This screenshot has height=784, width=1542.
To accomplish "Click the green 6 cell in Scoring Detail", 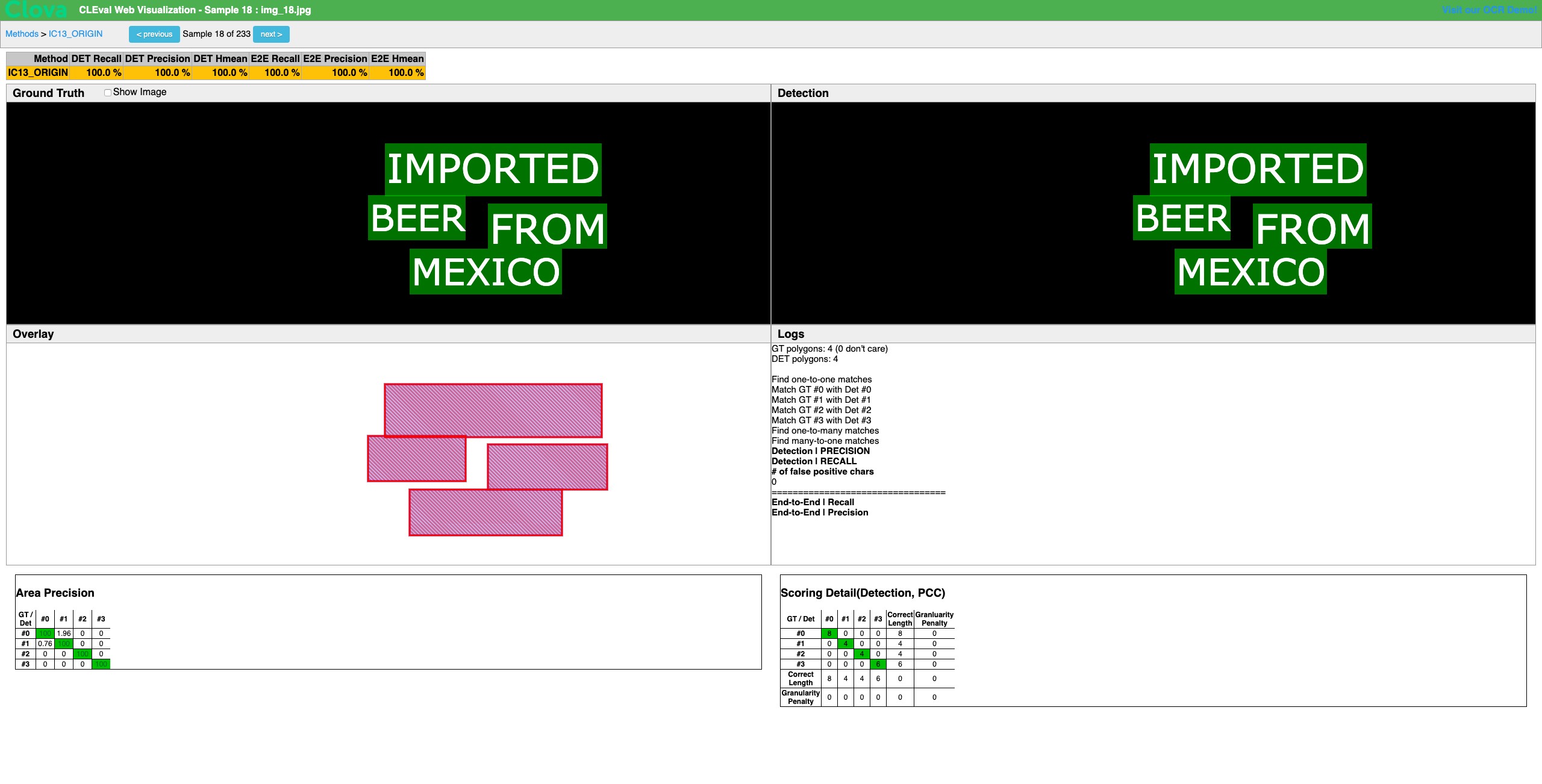I will 878,664.
